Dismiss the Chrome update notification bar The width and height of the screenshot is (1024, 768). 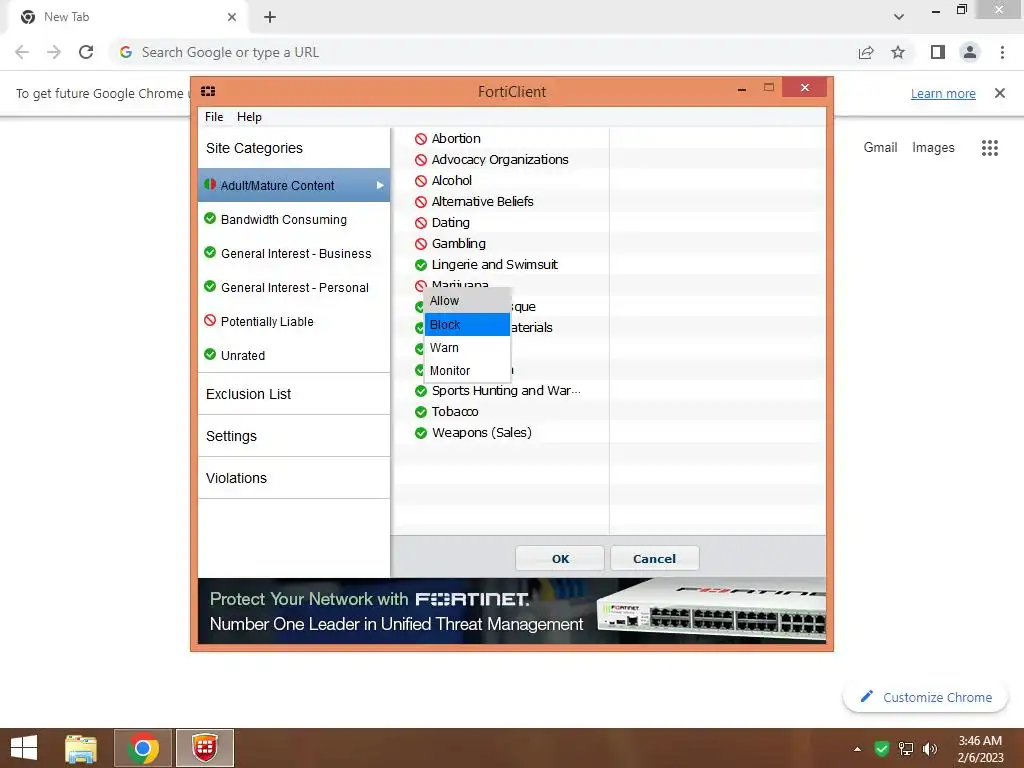pos(999,93)
